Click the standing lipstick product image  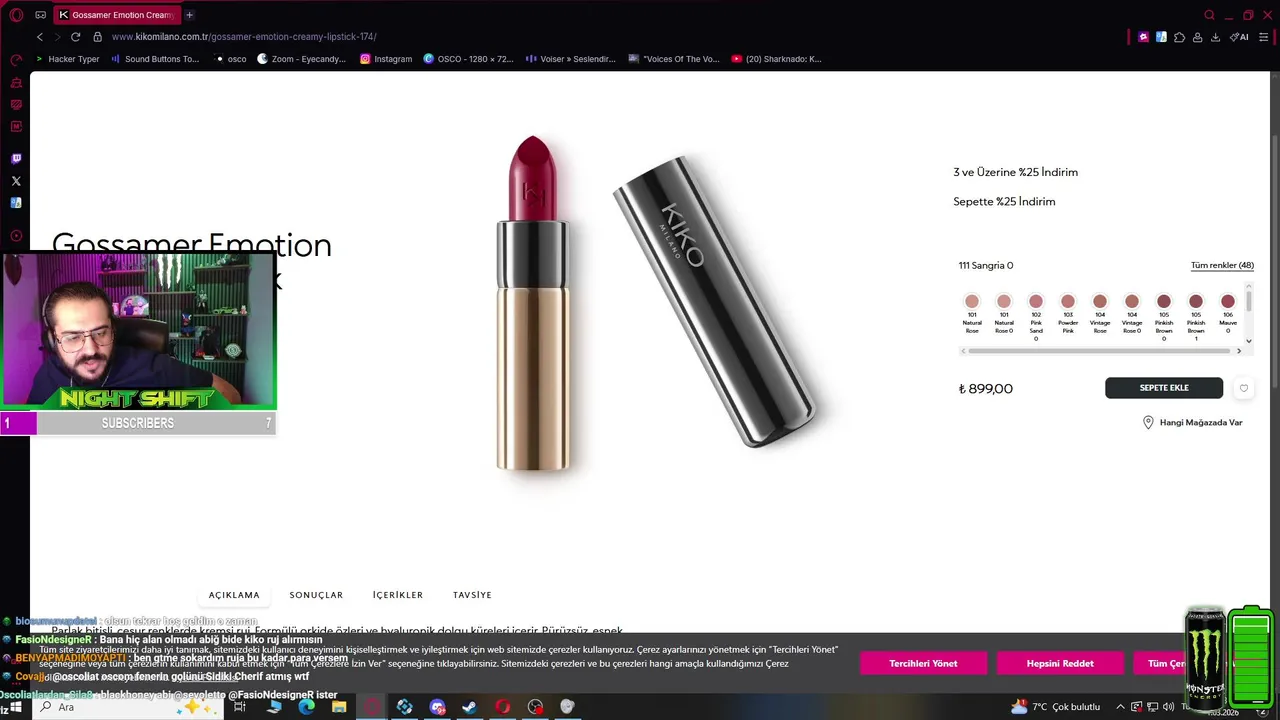click(x=533, y=303)
